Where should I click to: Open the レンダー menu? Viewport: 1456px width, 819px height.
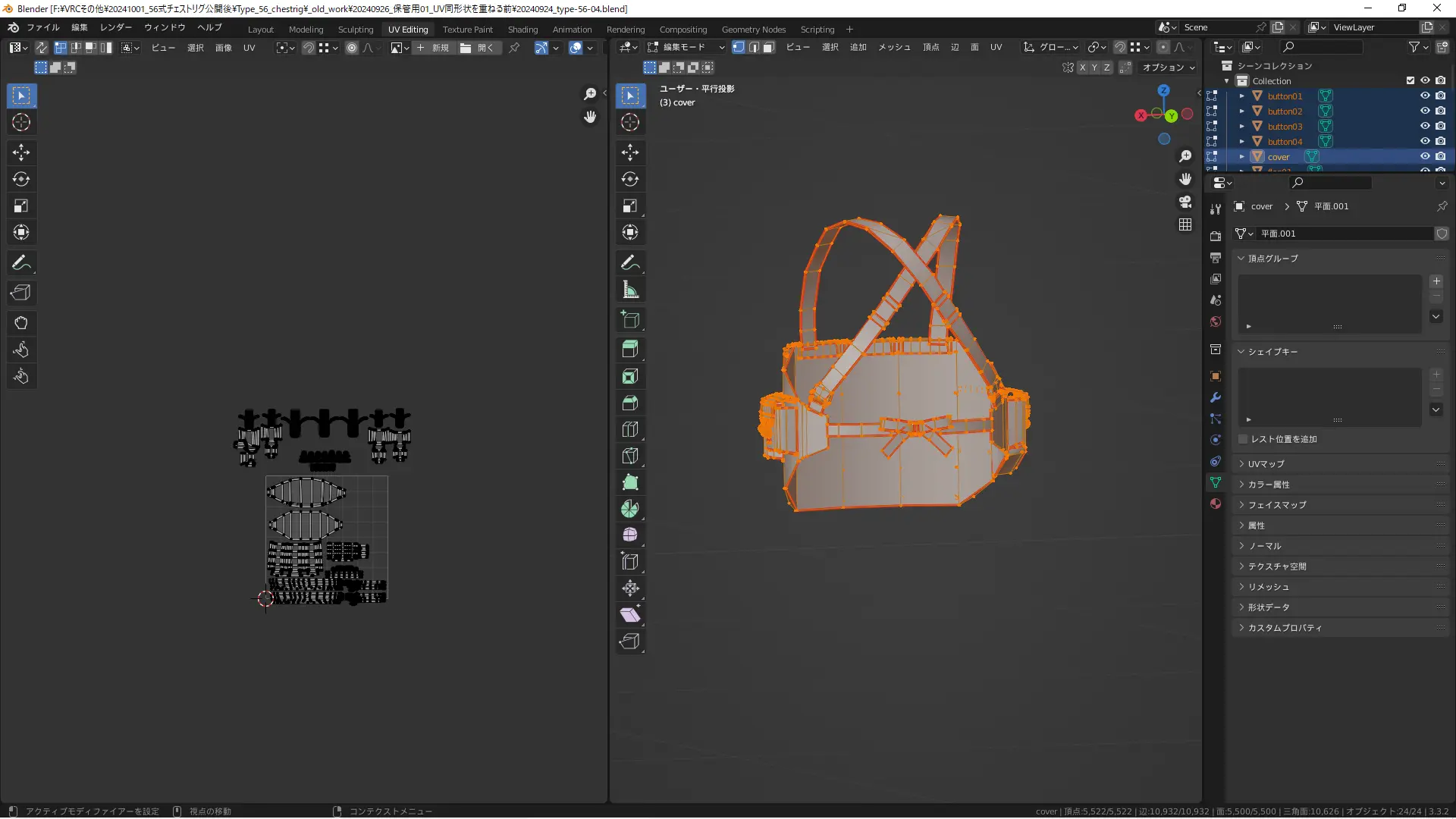click(116, 27)
